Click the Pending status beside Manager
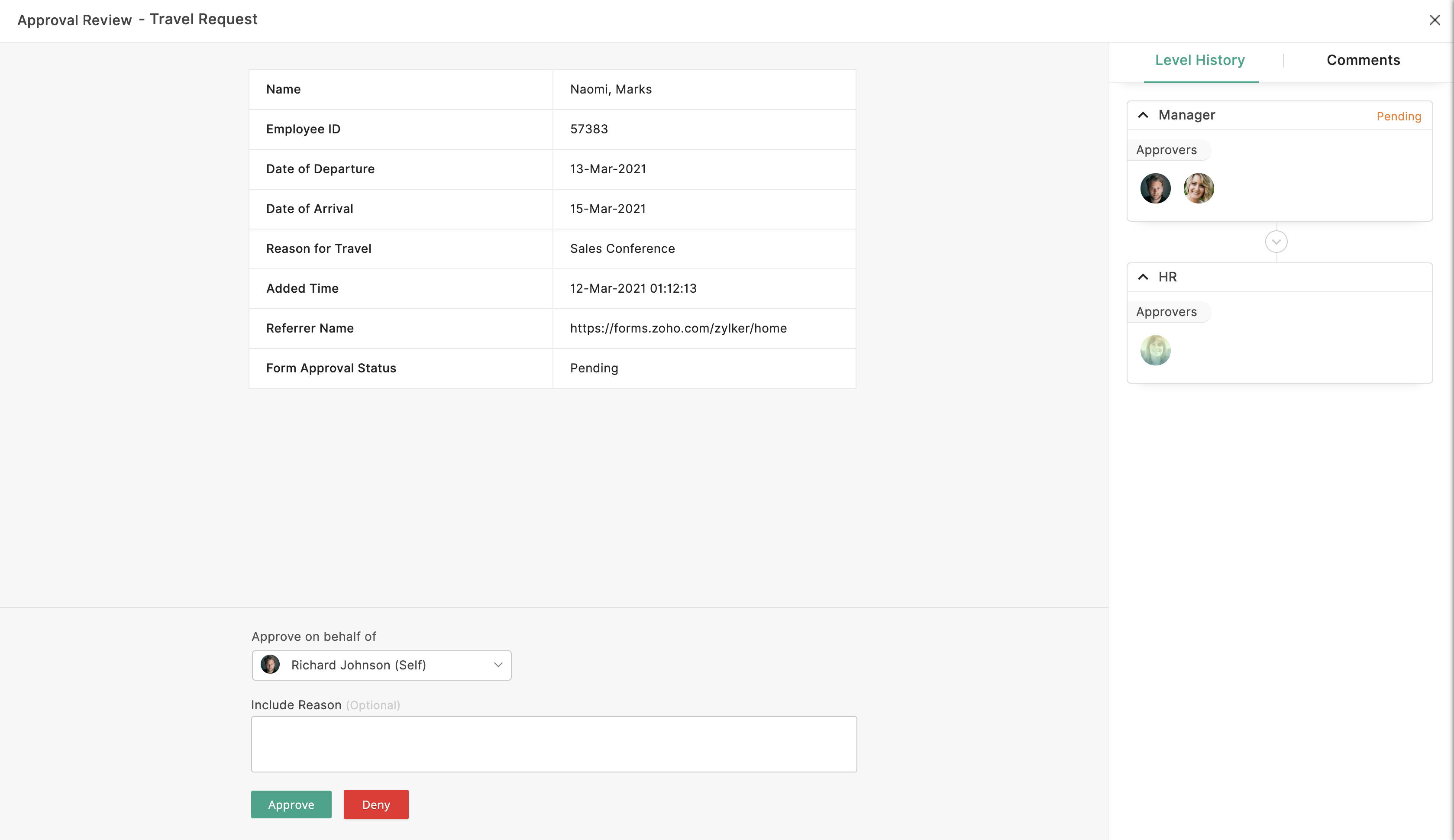1454x840 pixels. (1399, 116)
